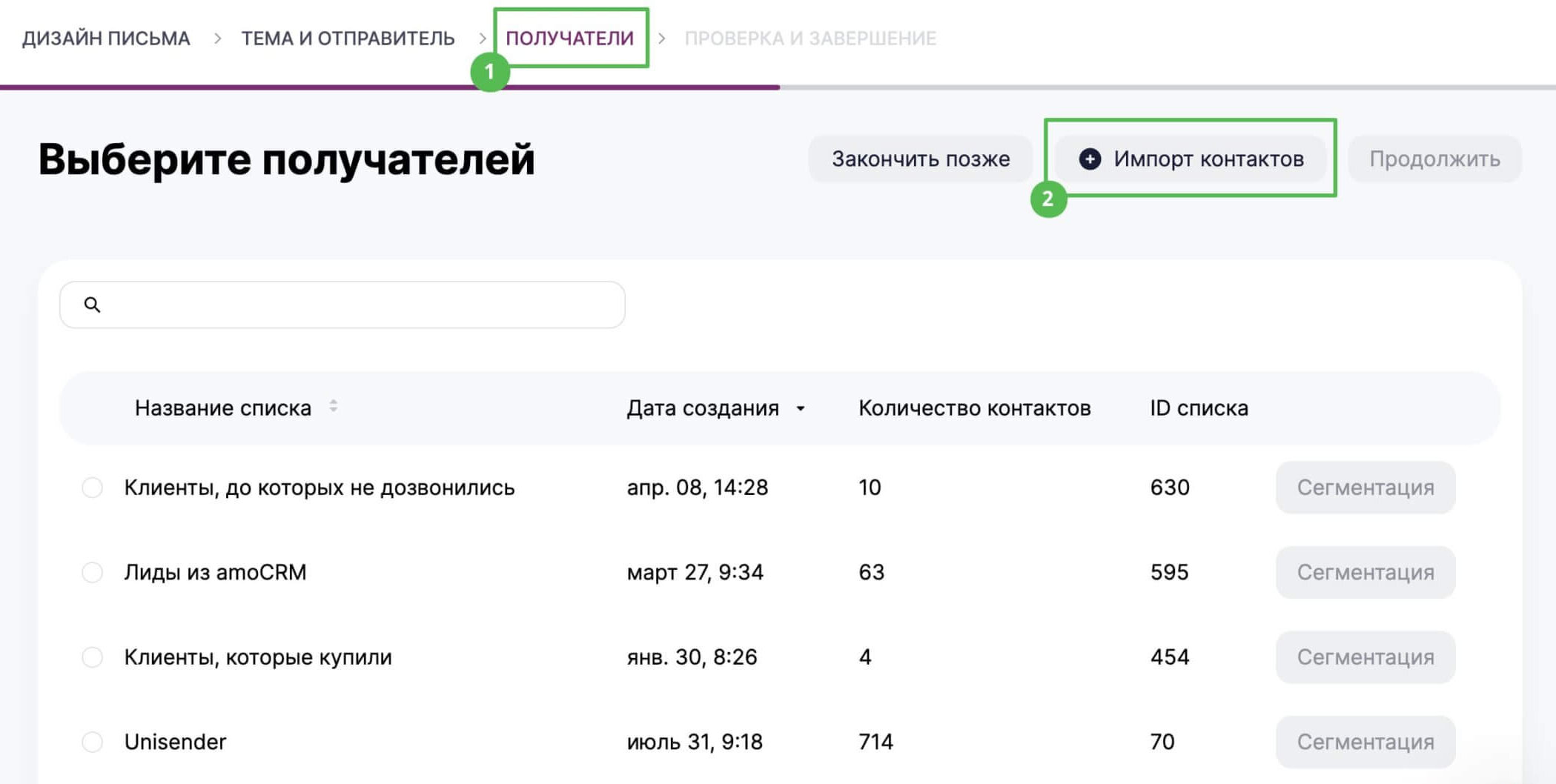This screenshot has height=784, width=1556.
Task: Click Закончить позже button
Action: pyautogui.click(x=921, y=159)
